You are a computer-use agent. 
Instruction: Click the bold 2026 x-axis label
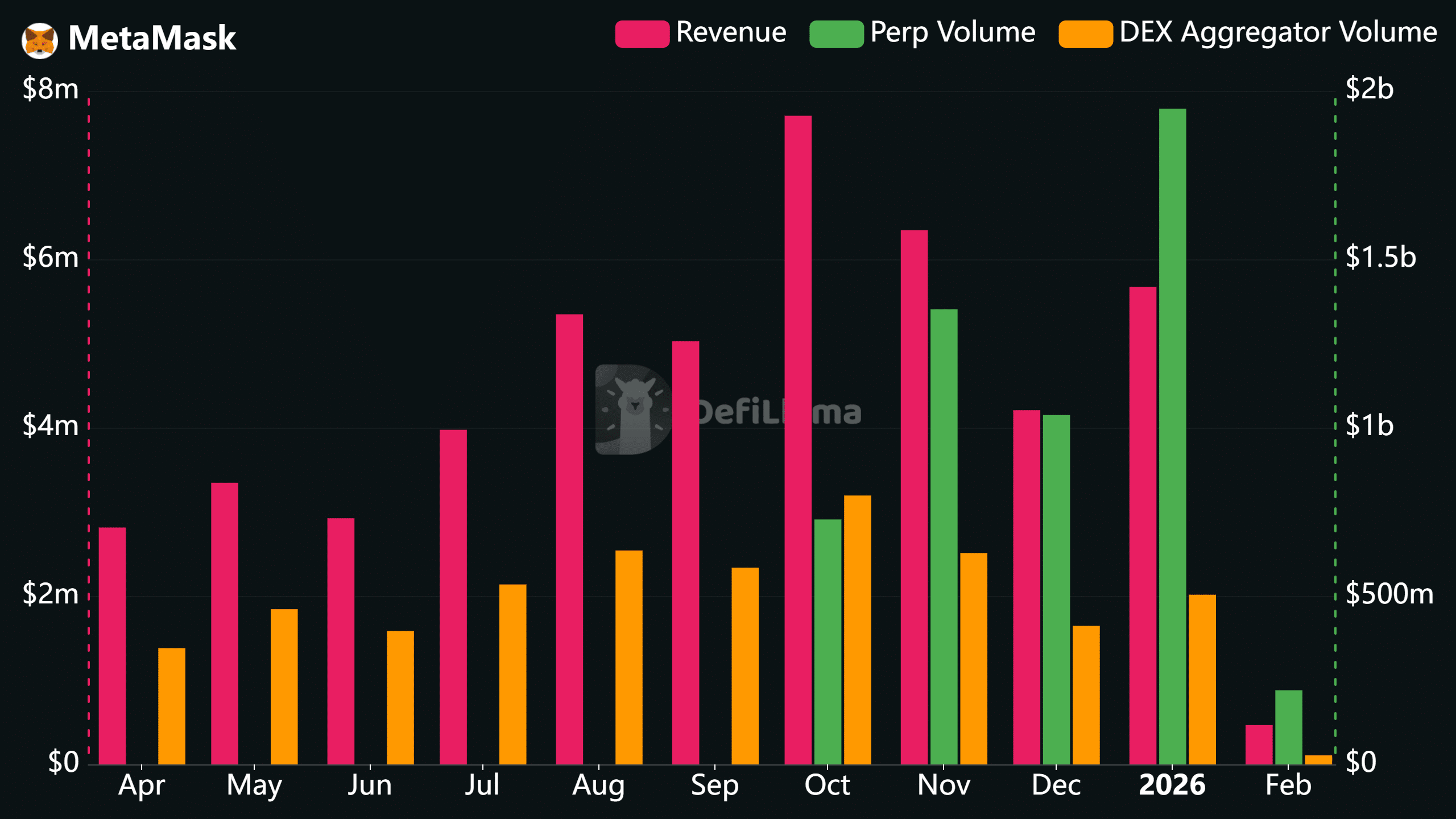(x=1172, y=785)
